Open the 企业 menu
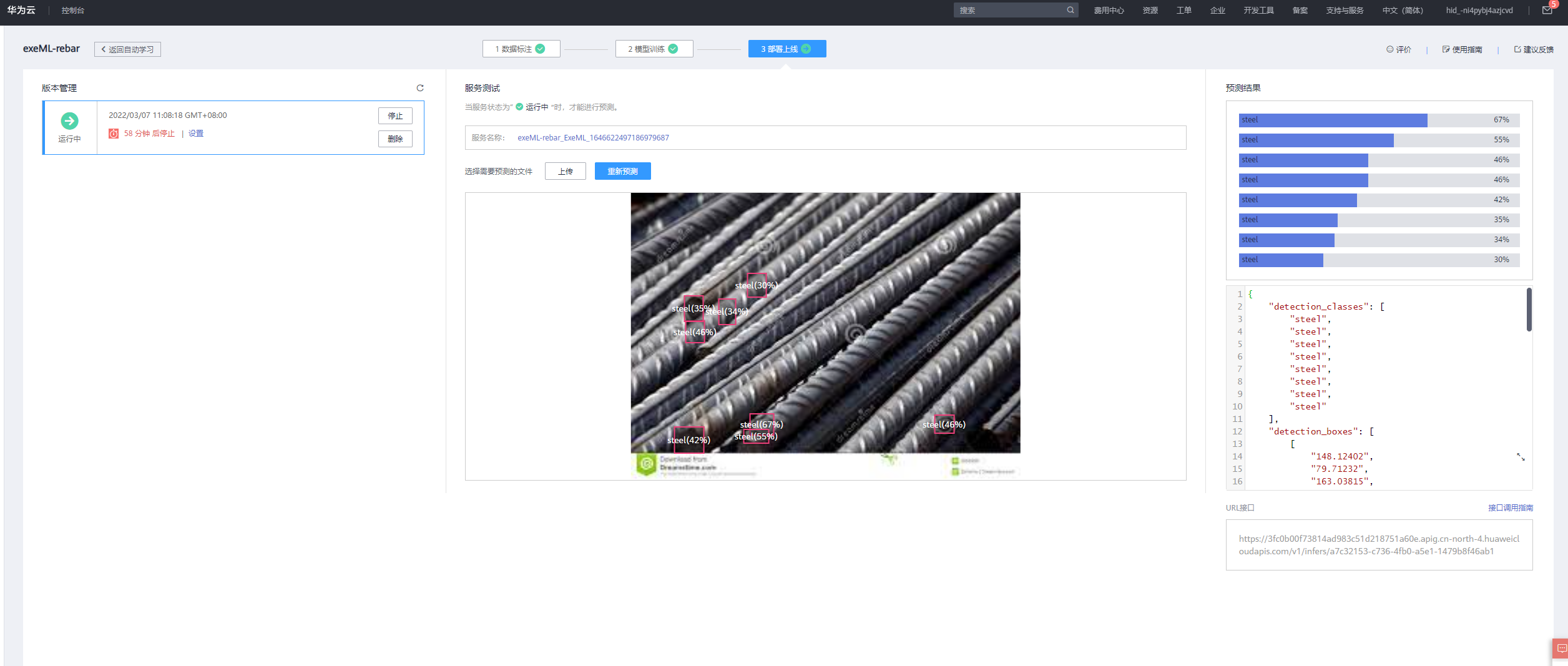This screenshot has width=1568, height=666. click(x=1217, y=11)
